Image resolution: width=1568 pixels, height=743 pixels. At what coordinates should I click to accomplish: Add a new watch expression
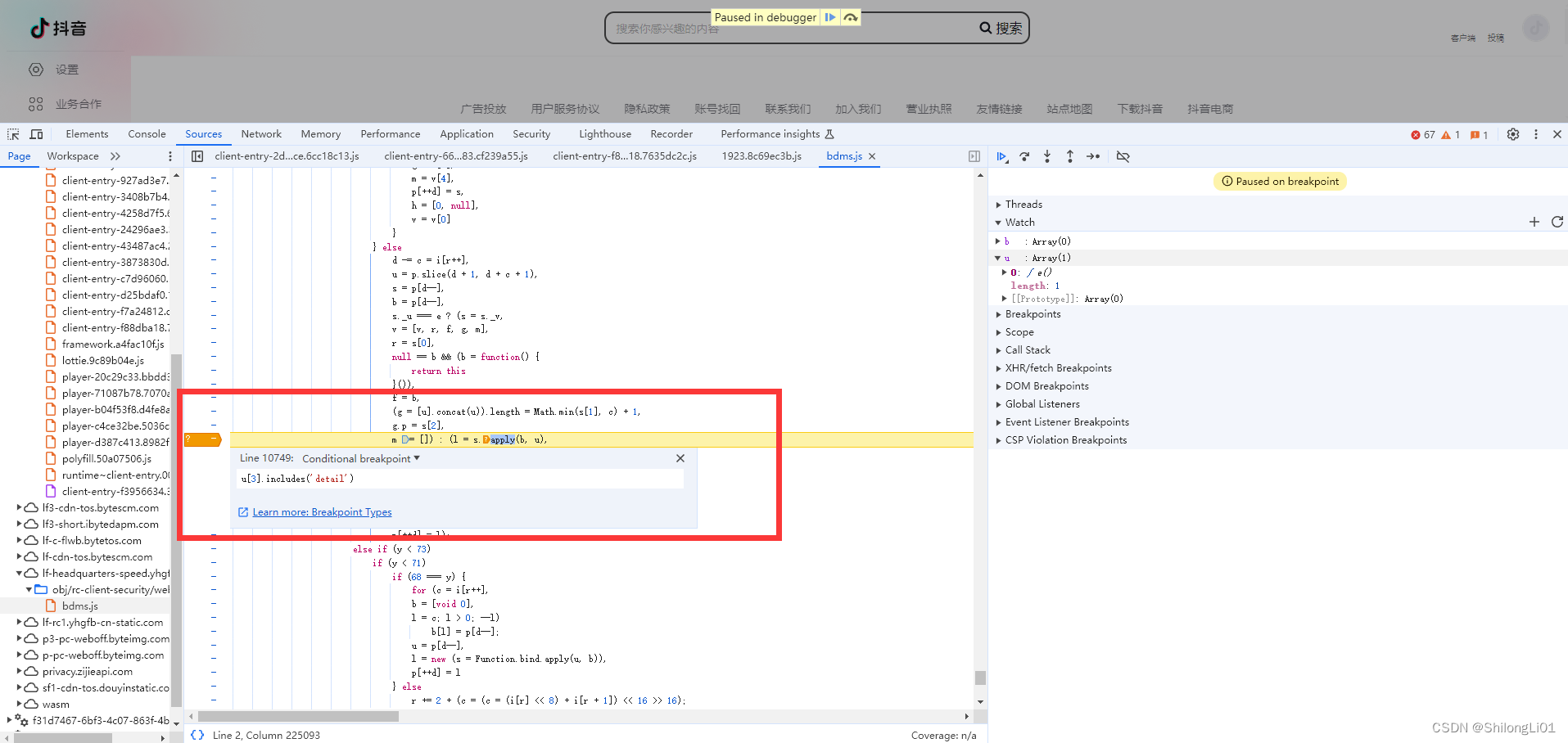coord(1534,222)
